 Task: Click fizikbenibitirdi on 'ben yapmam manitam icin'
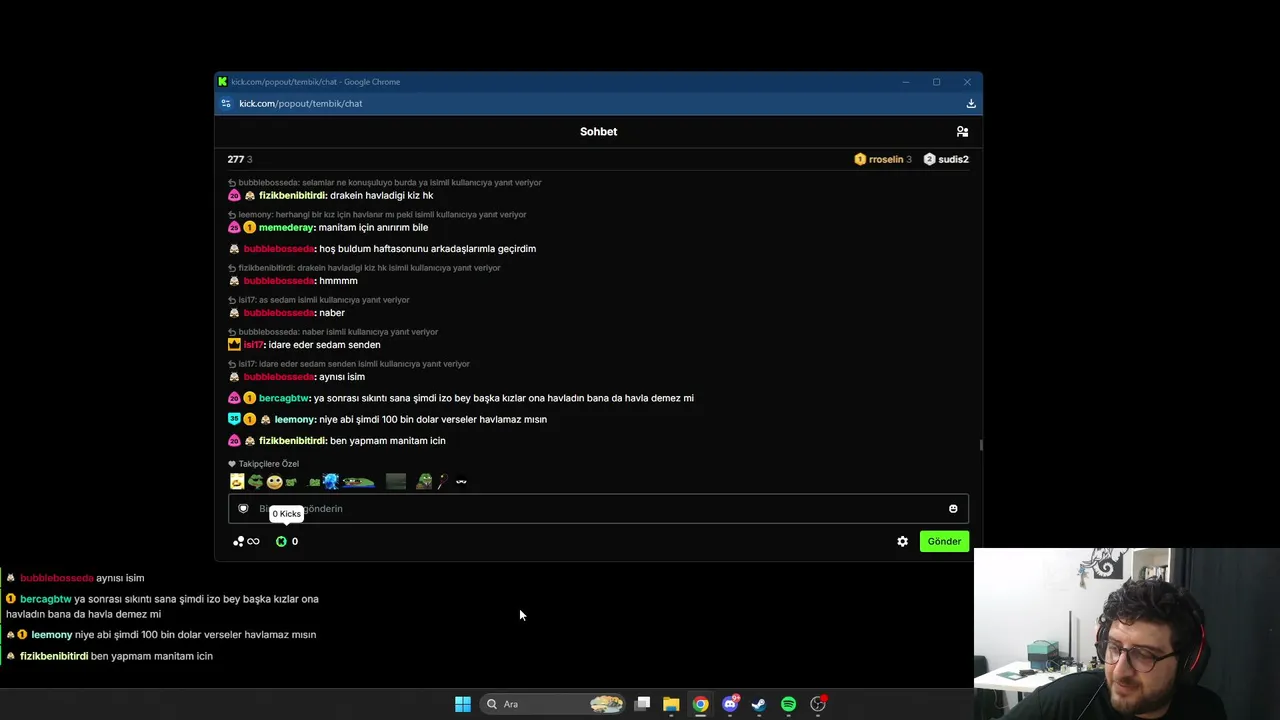pyautogui.click(x=292, y=441)
